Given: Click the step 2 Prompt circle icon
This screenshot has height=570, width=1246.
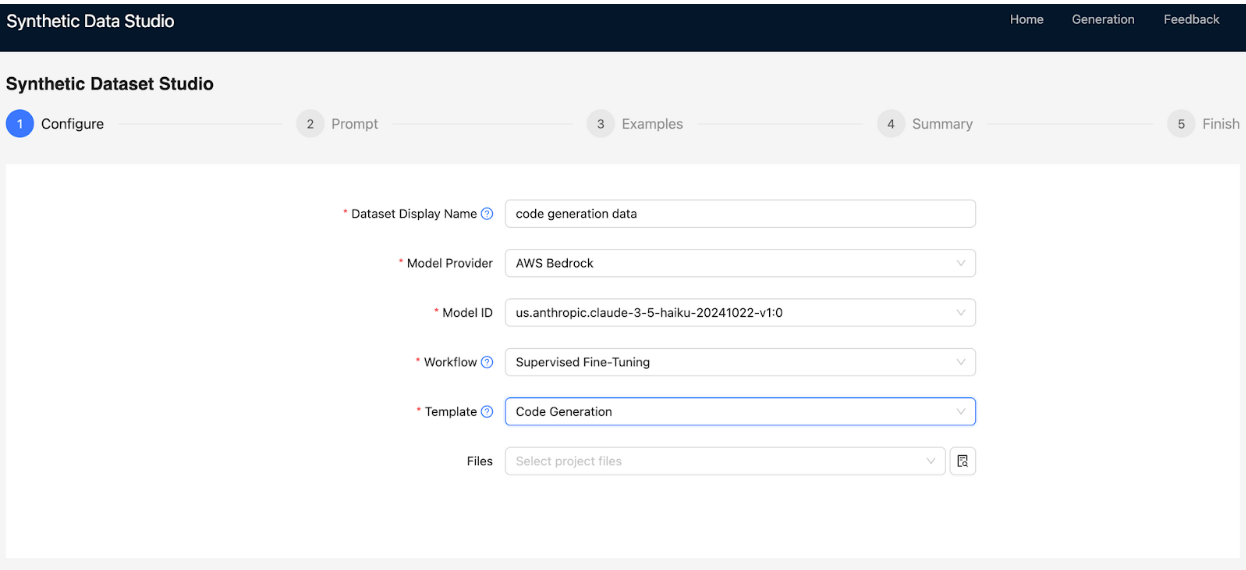Looking at the screenshot, I should (310, 124).
